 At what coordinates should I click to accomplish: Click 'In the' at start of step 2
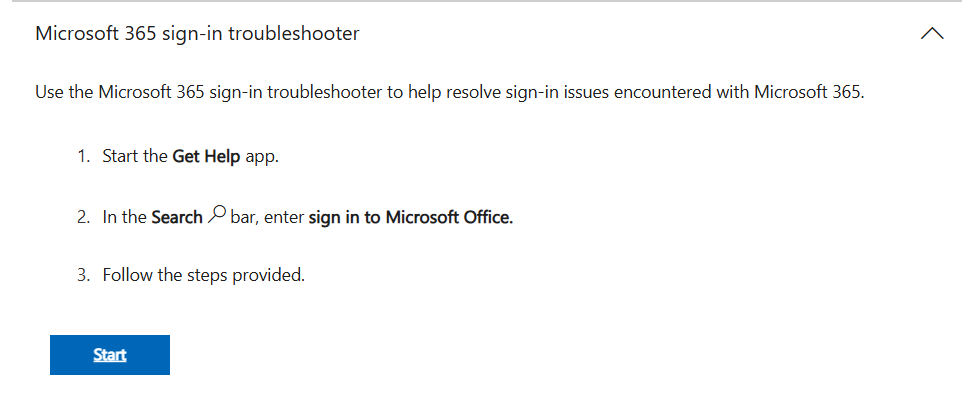(x=124, y=217)
